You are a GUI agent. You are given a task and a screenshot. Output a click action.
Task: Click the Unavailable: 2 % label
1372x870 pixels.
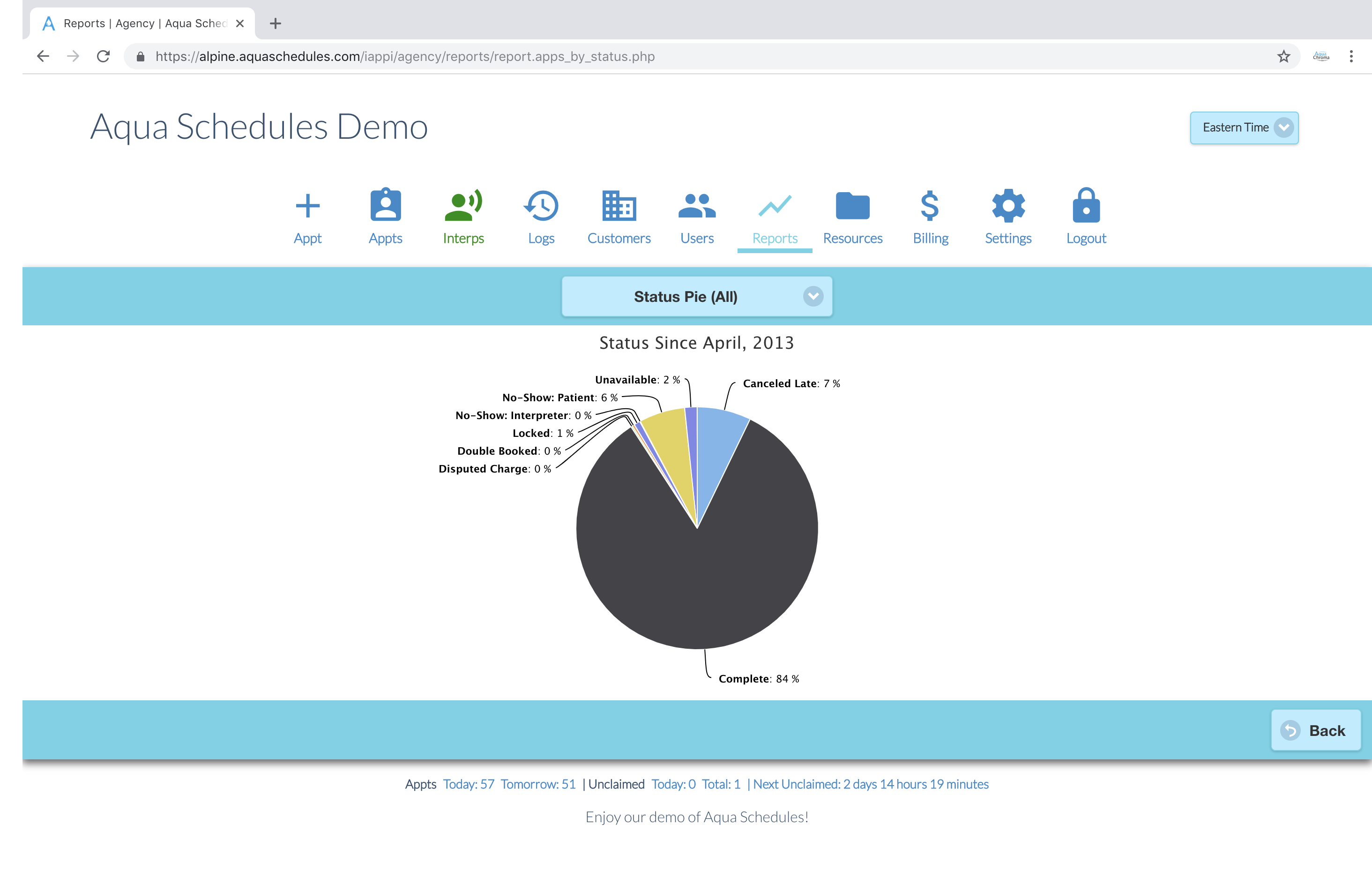pos(638,380)
